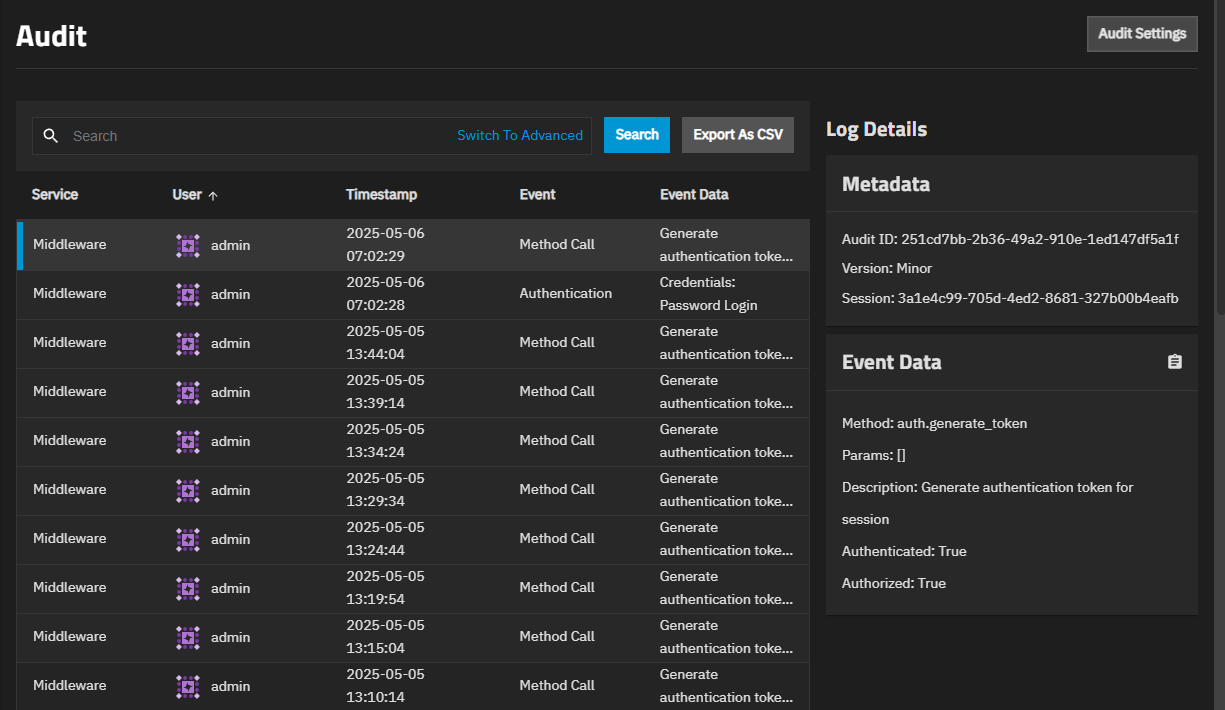Click admin avatar in the 13:39:14 row

coord(187,392)
